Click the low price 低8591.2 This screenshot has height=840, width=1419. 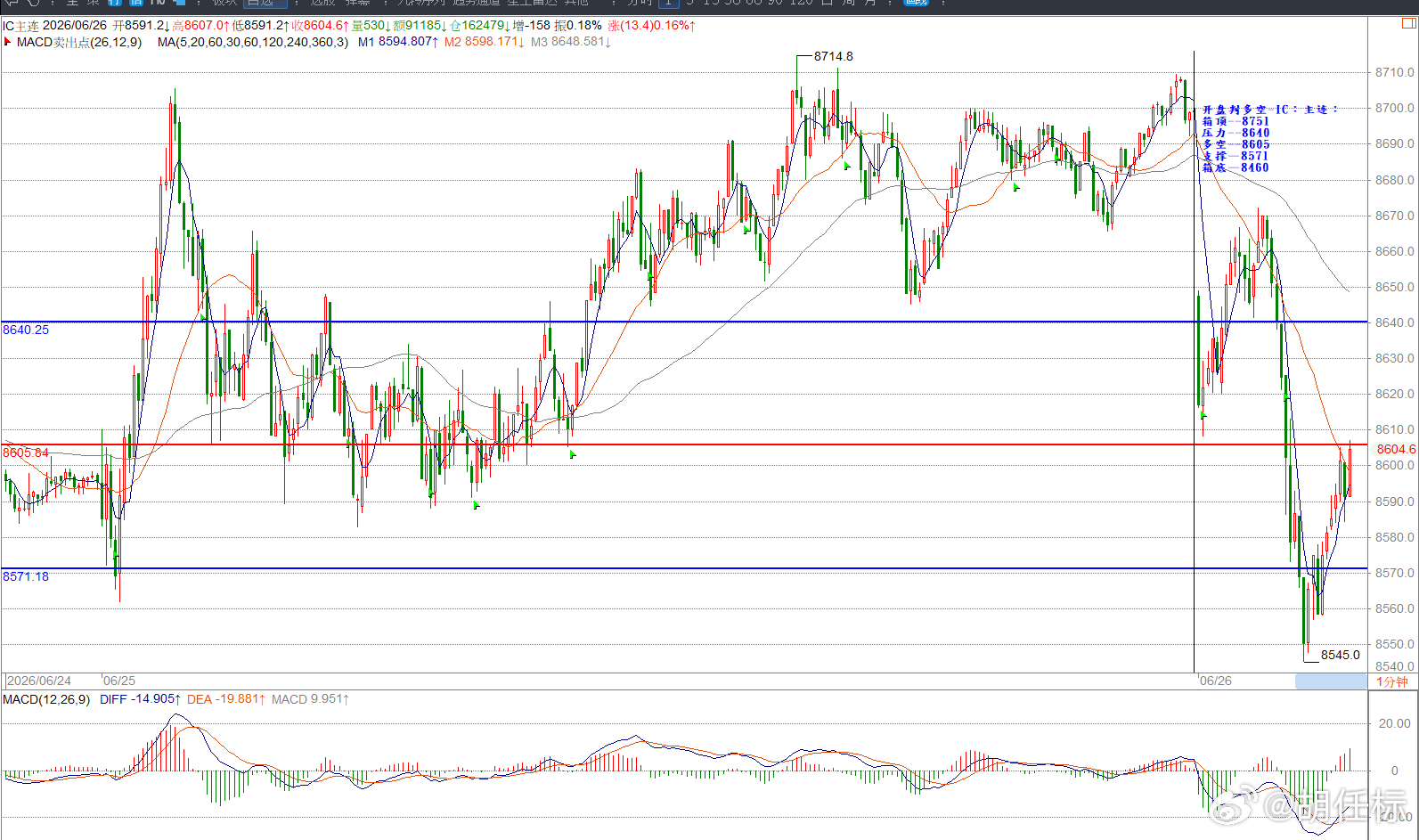point(259,26)
